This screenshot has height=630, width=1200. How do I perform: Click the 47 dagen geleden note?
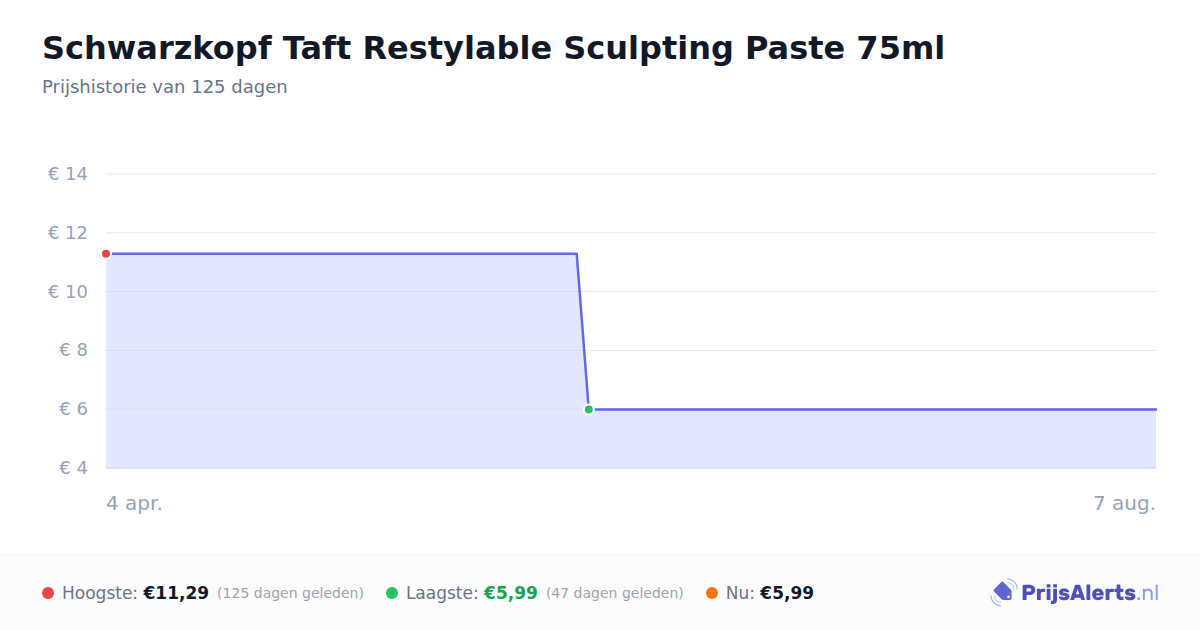(615, 593)
